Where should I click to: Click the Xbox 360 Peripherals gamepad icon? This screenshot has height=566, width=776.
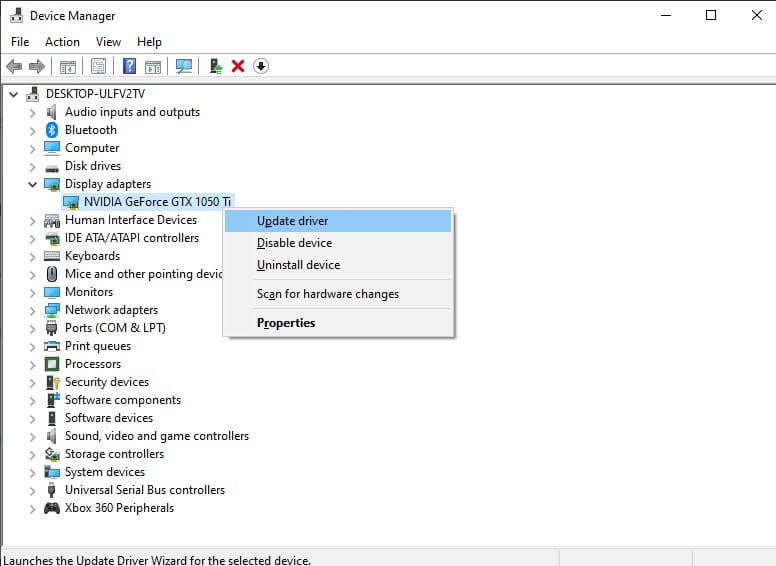coord(52,508)
